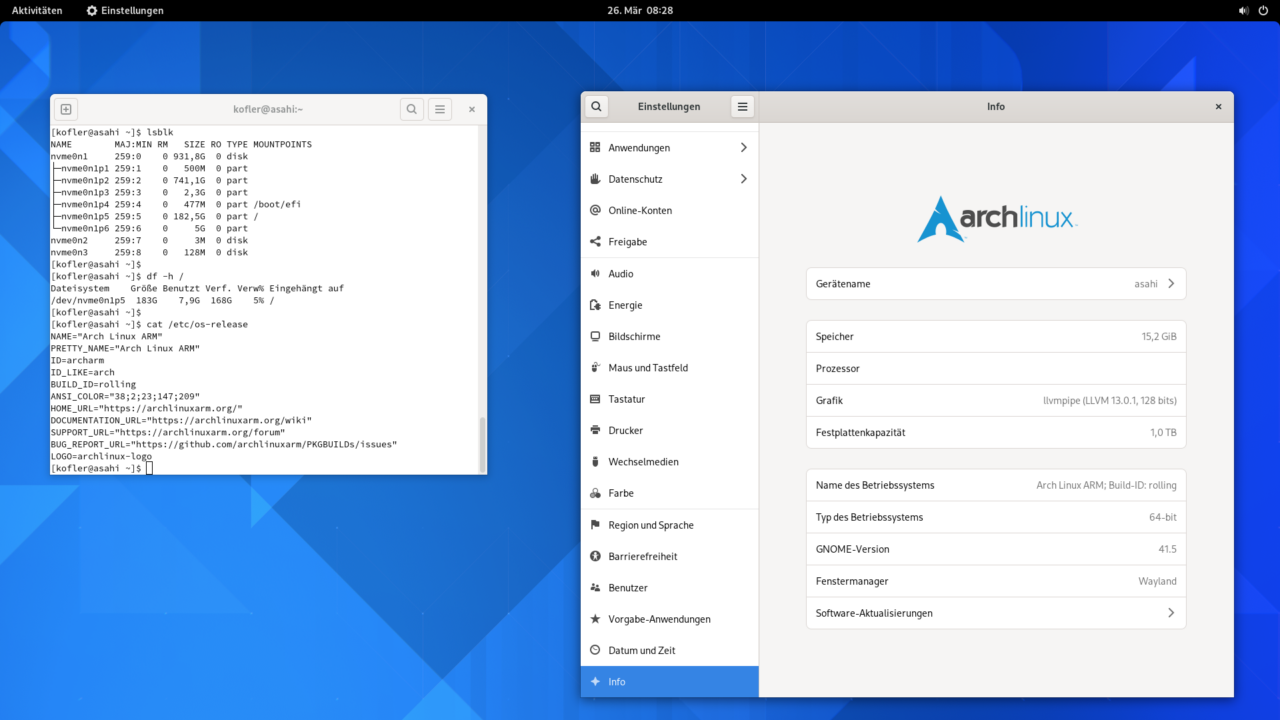Open the clock and calendar in top bar
The image size is (1280, 720).
(x=640, y=10)
